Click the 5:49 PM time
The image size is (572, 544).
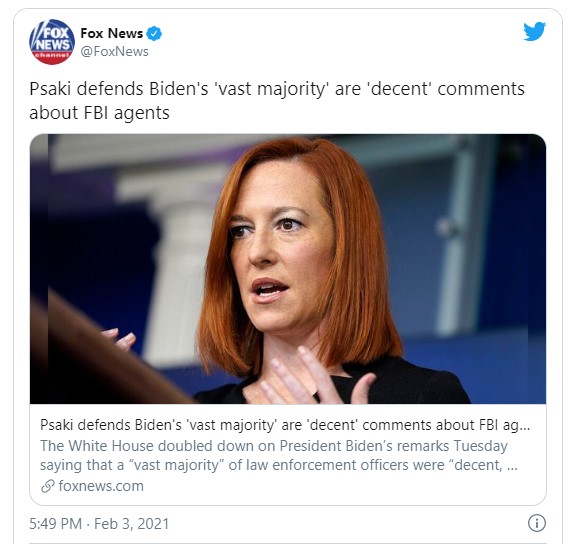(55, 524)
